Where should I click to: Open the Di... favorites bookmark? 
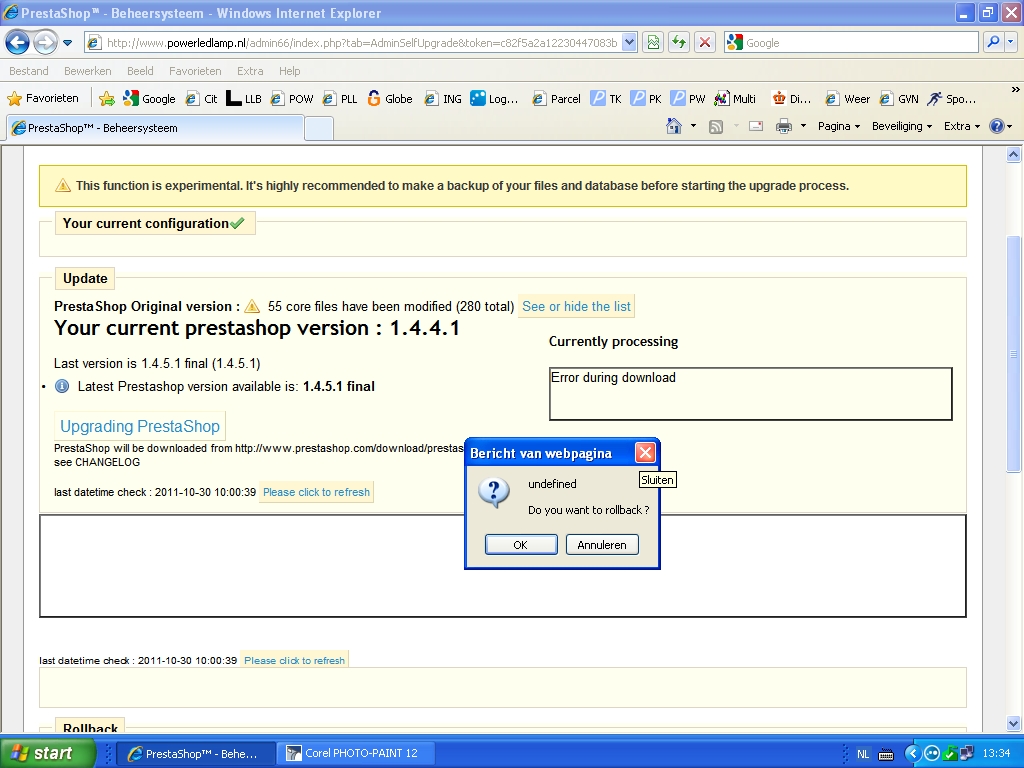coord(791,99)
